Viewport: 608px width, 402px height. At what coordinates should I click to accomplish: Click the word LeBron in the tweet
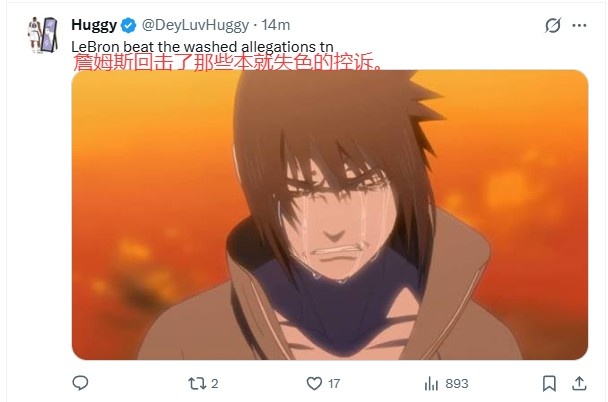tap(95, 47)
